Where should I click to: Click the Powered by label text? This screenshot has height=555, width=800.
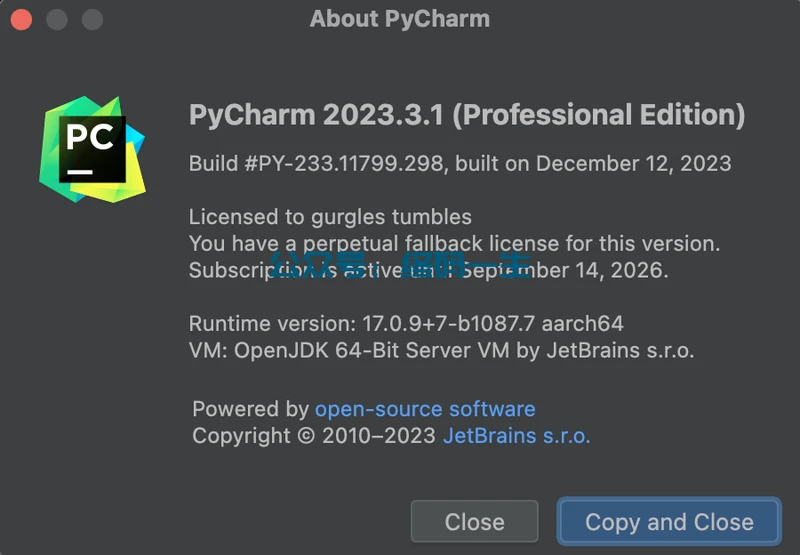point(251,409)
